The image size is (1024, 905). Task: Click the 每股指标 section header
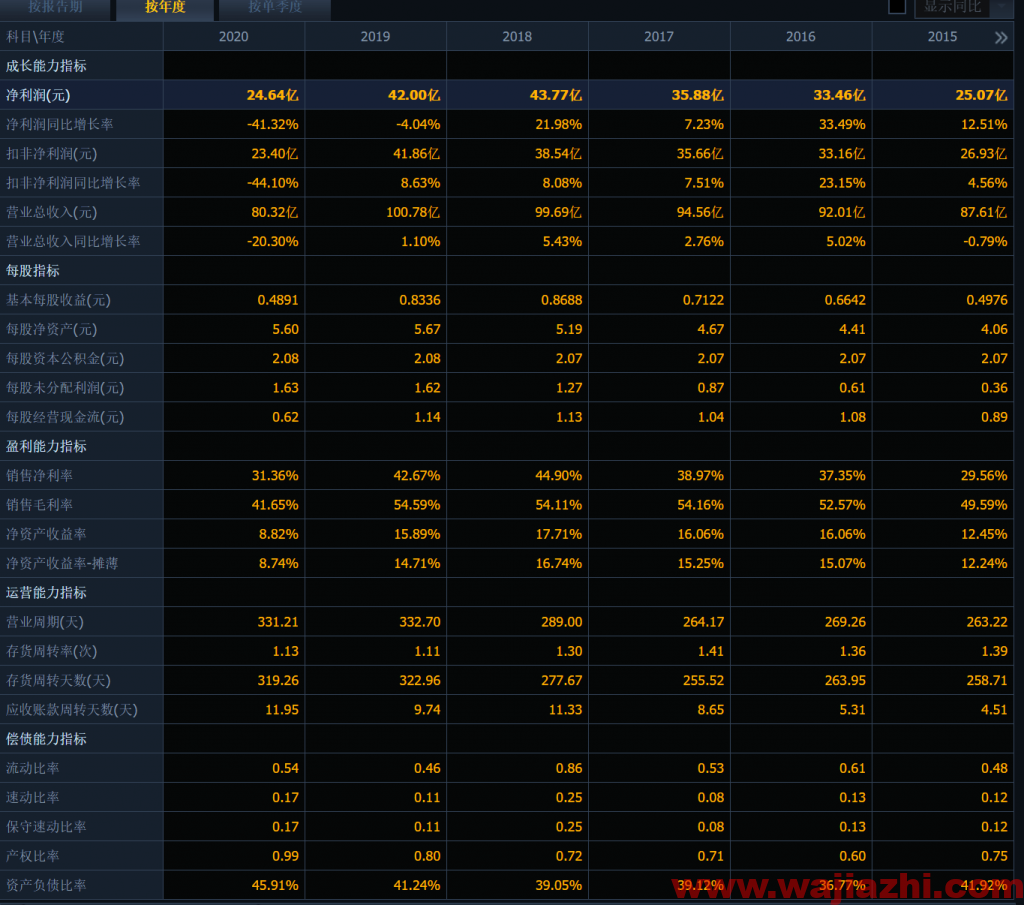[x=33, y=271]
